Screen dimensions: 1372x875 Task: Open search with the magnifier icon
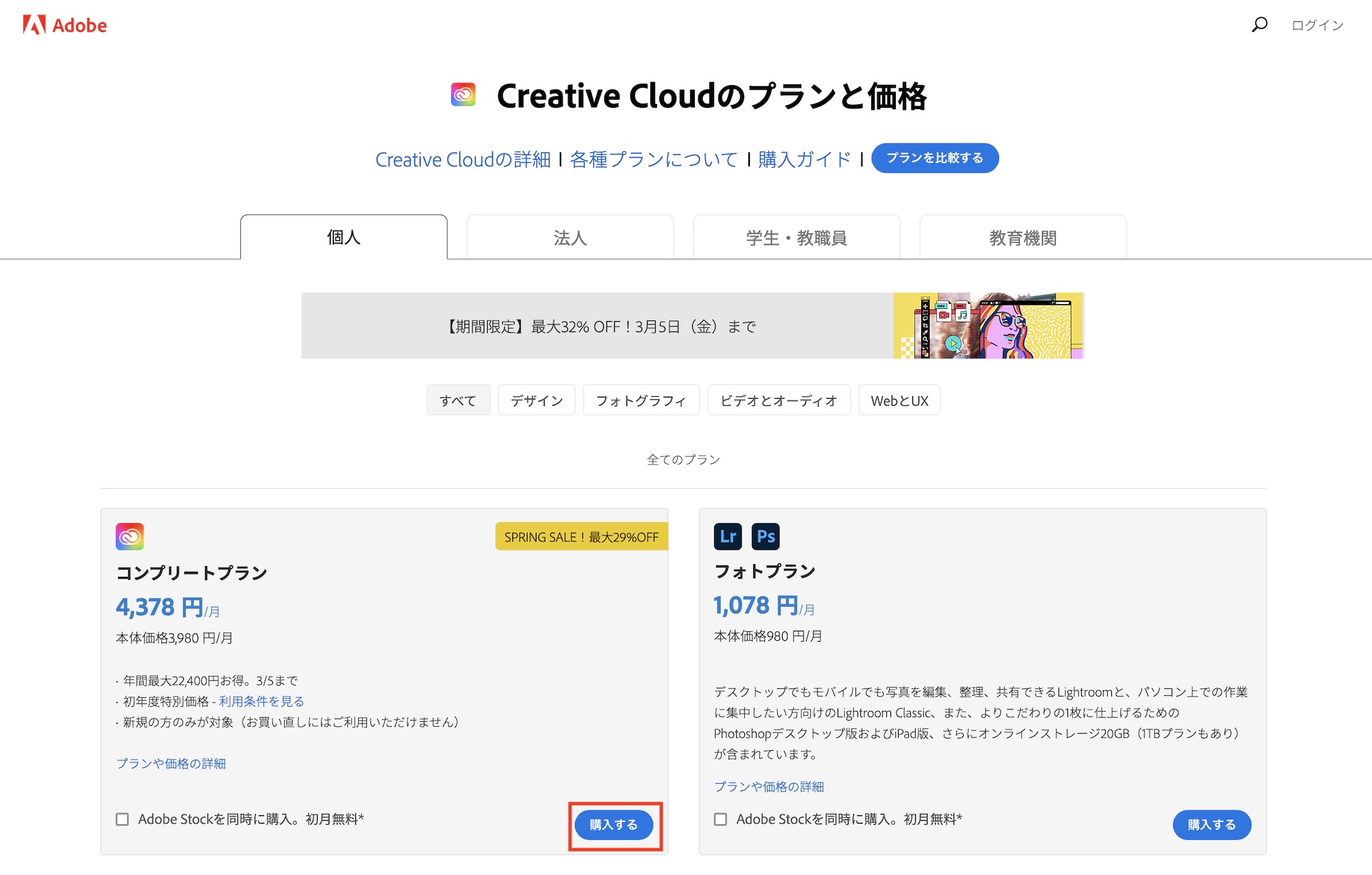click(1259, 25)
